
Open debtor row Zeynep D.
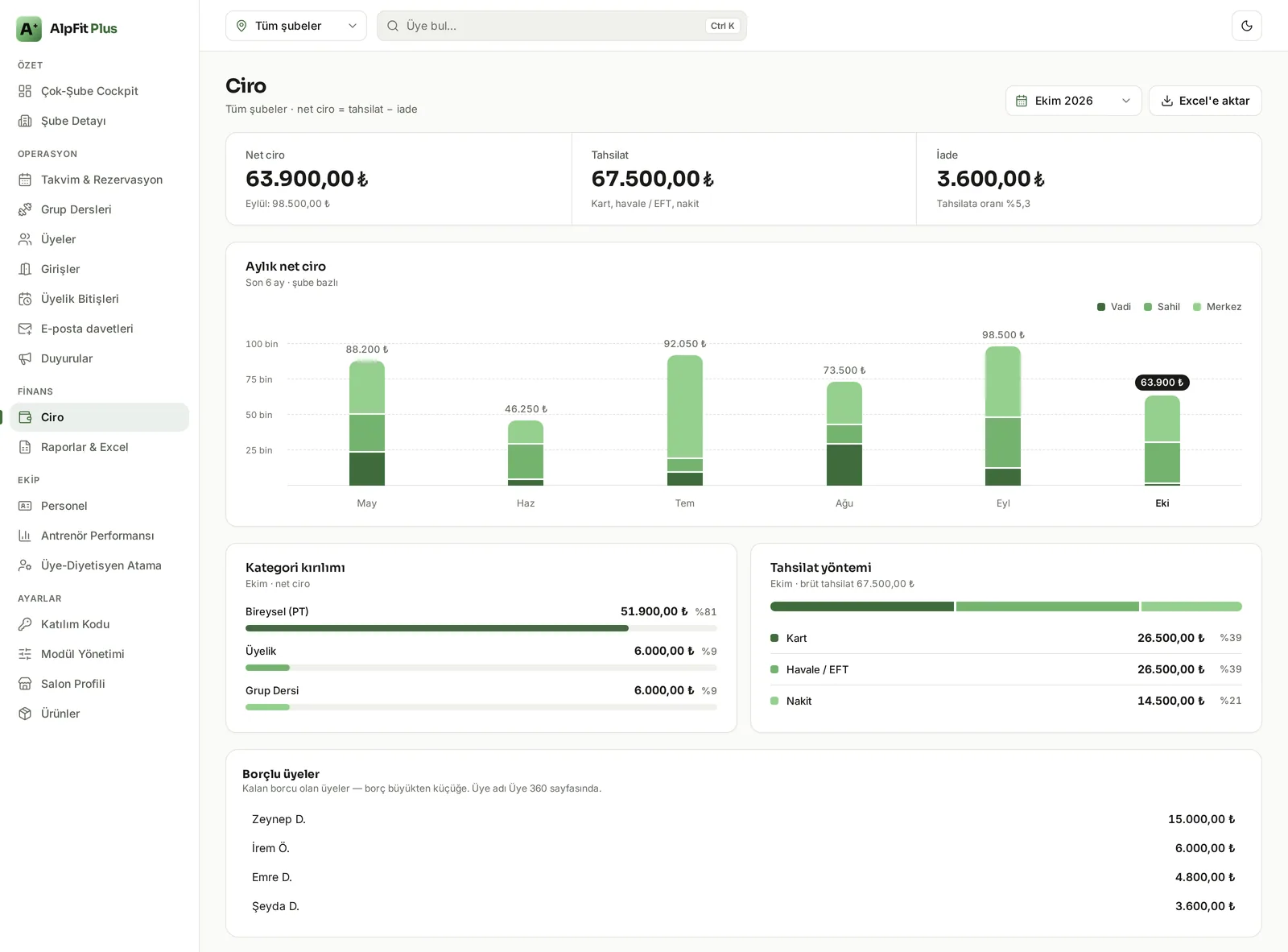coord(743,819)
